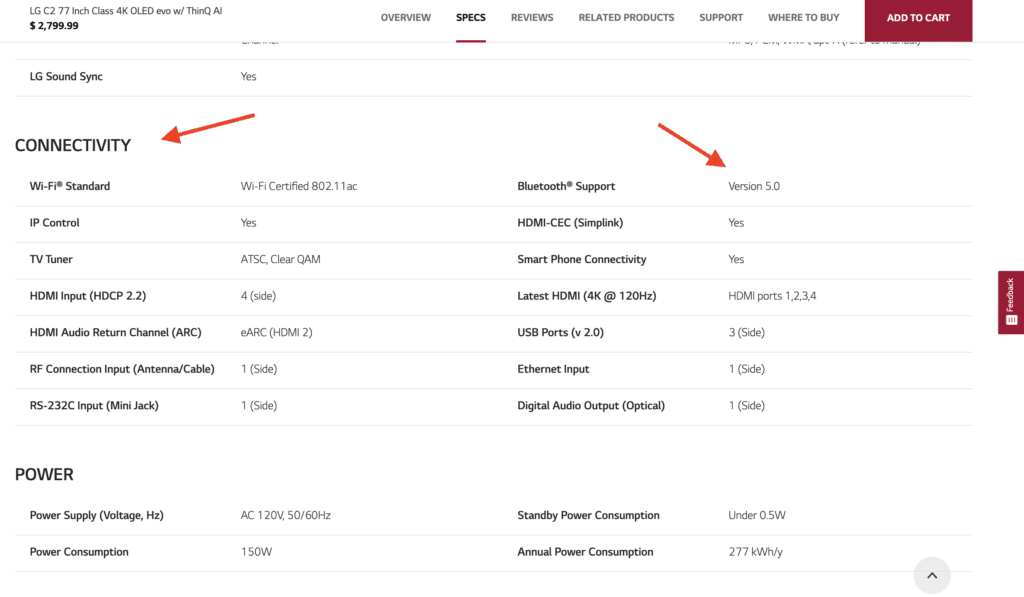Click the $2,799.99 price
Image resolution: width=1024 pixels, height=597 pixels.
pos(54,25)
